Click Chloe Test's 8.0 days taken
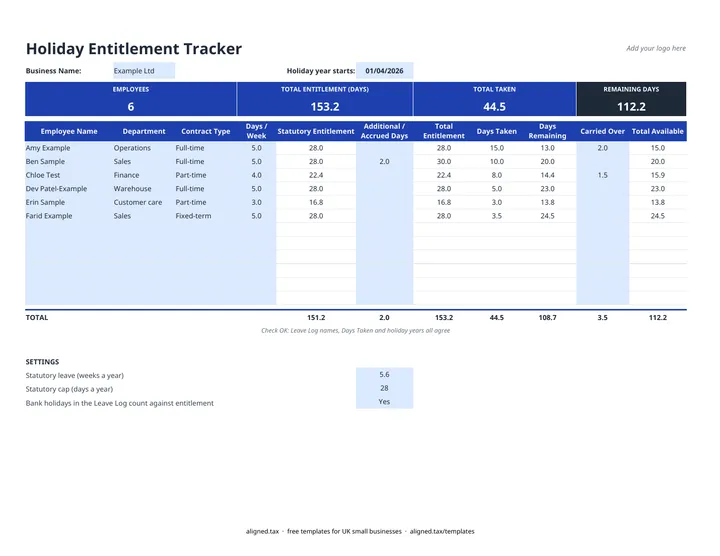This screenshot has width=720, height=556. click(496, 175)
